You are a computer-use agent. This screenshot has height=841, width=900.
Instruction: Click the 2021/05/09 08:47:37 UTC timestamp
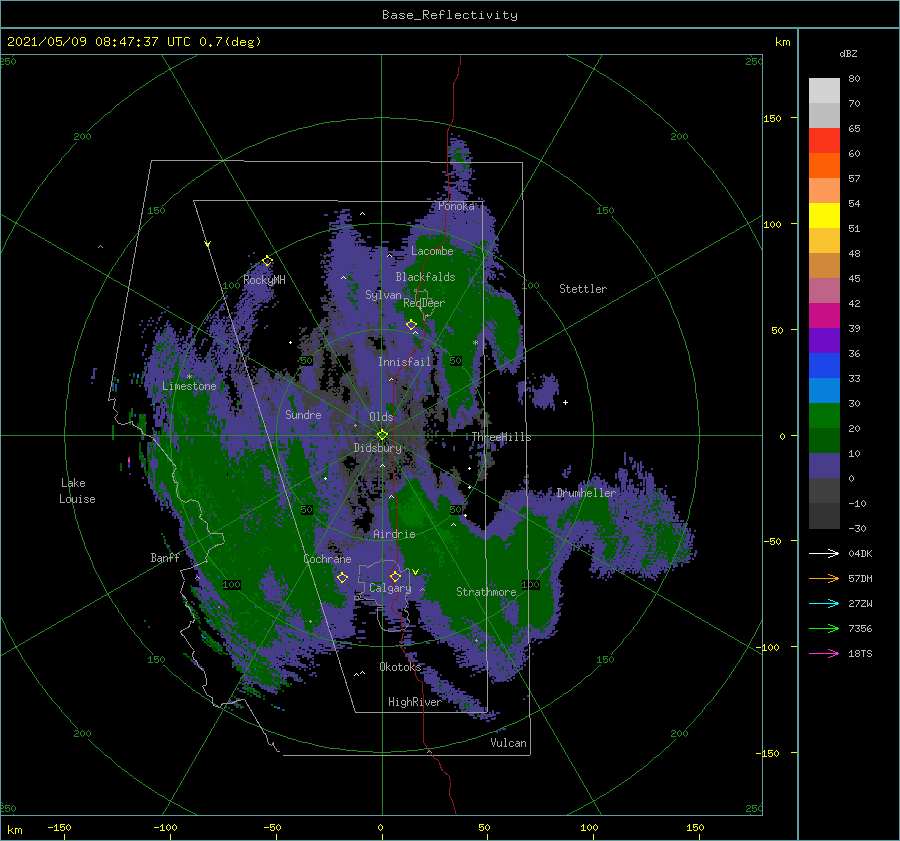pyautogui.click(x=98, y=42)
